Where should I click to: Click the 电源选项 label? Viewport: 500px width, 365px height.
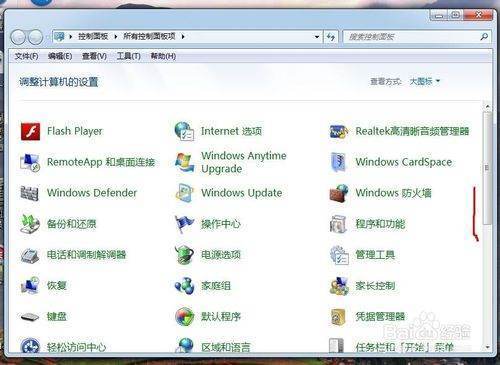221,255
